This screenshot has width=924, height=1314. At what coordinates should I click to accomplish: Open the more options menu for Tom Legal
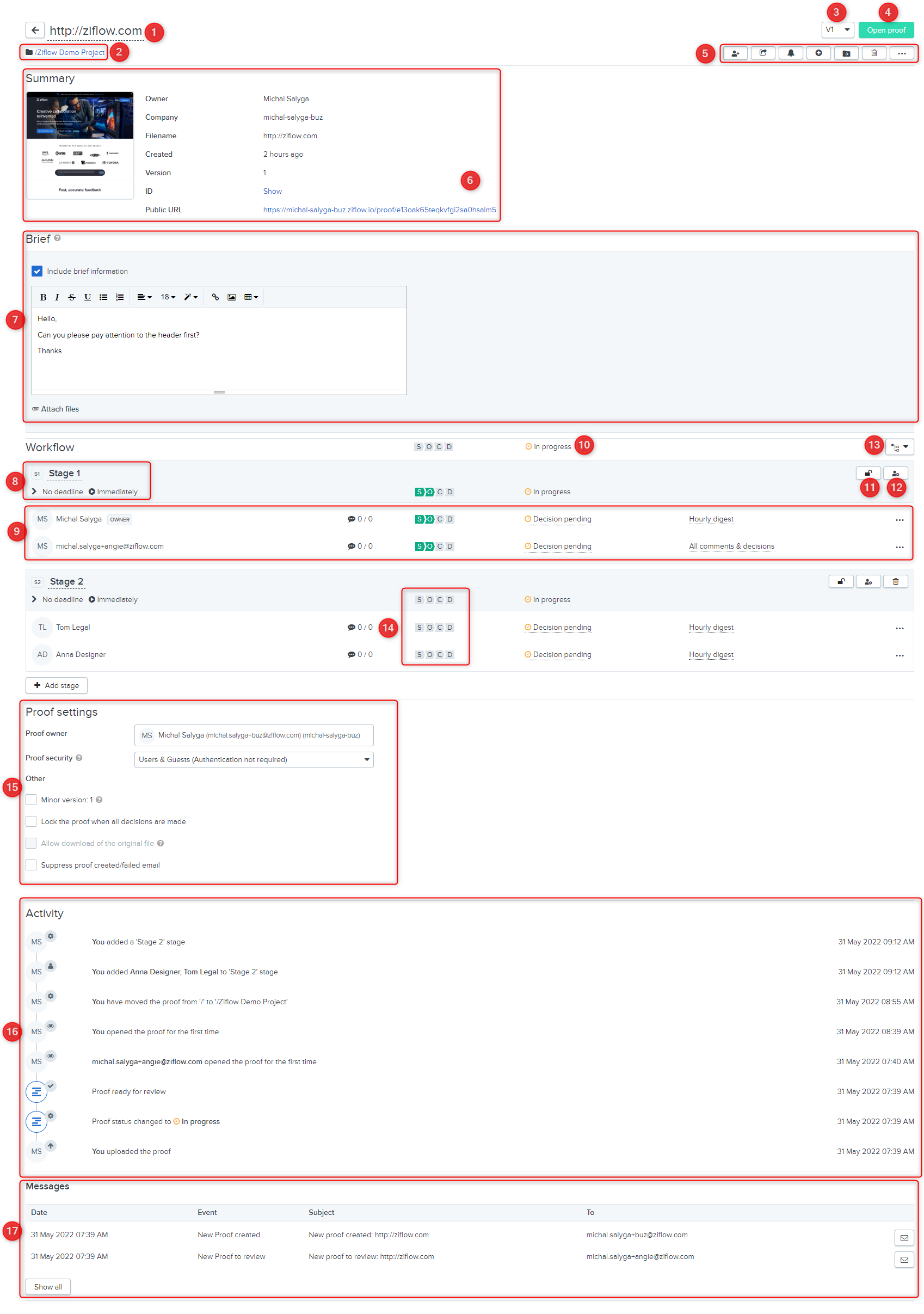coord(899,628)
